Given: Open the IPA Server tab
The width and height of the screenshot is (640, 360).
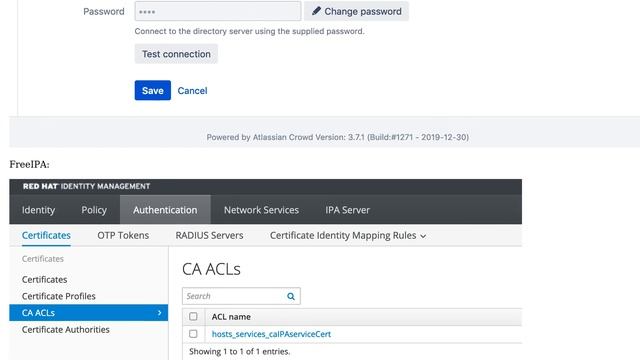Looking at the screenshot, I should (x=347, y=210).
